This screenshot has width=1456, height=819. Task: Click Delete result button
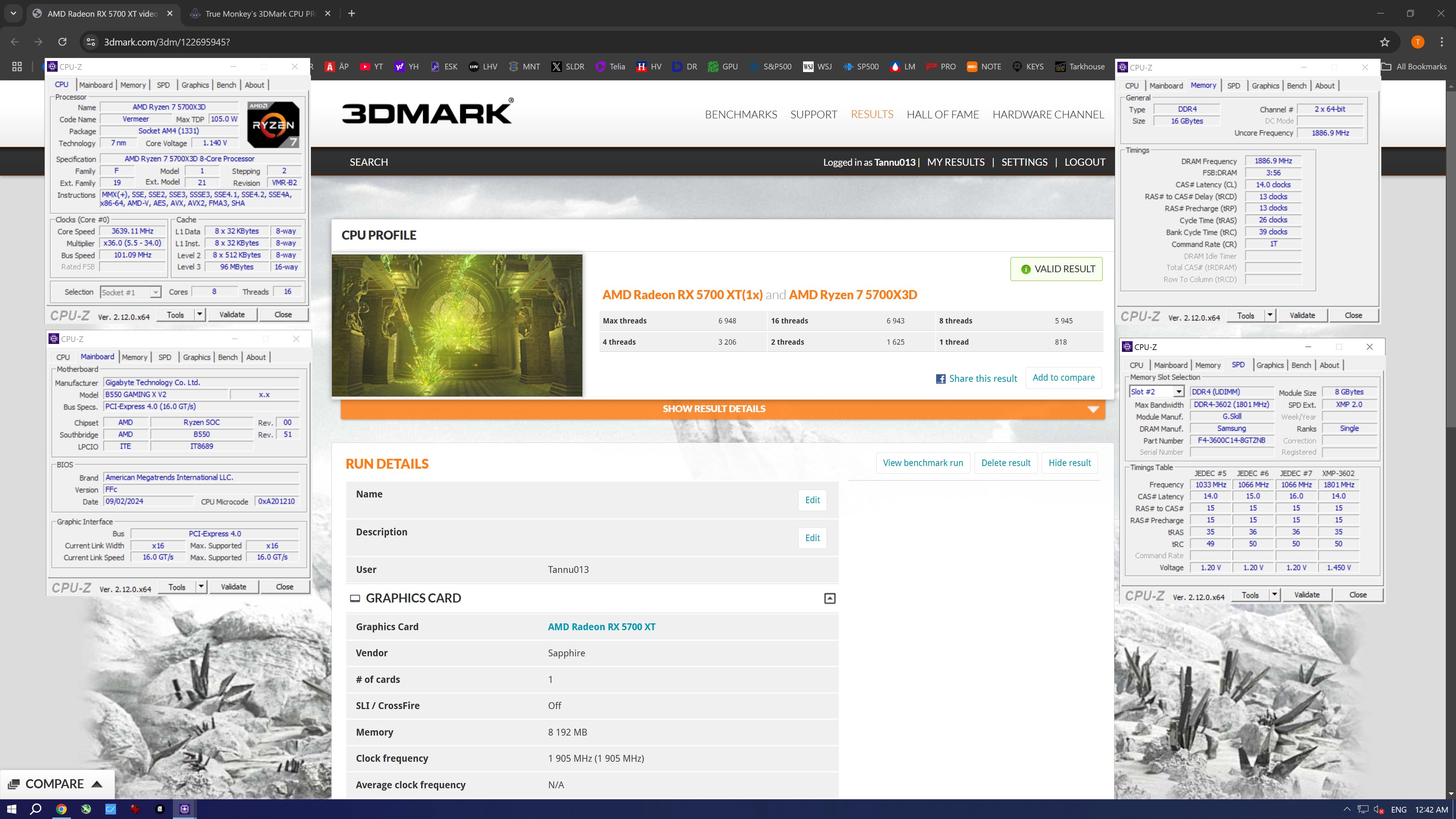pyautogui.click(x=1006, y=463)
